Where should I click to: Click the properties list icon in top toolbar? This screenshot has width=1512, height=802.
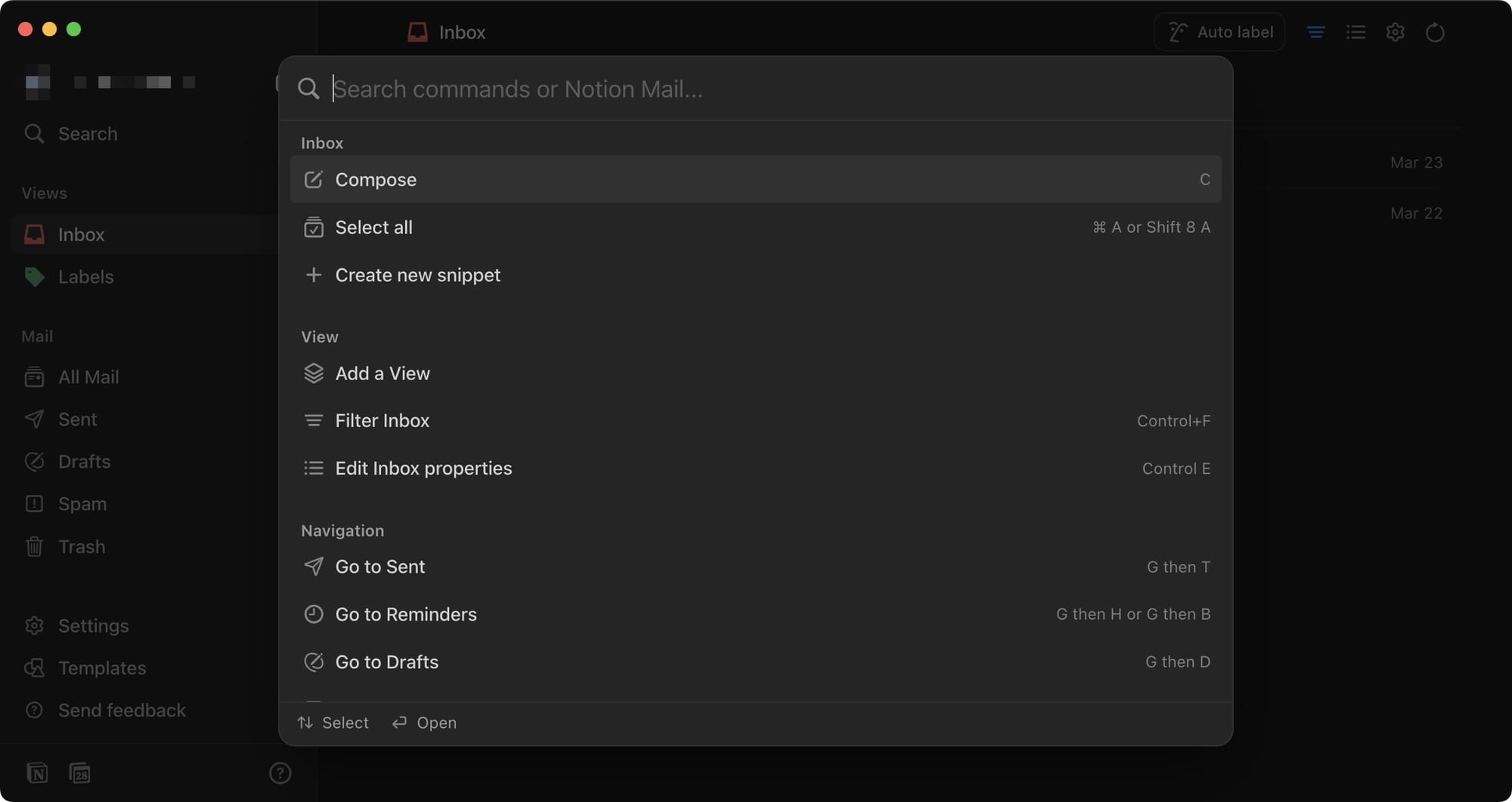click(1356, 32)
